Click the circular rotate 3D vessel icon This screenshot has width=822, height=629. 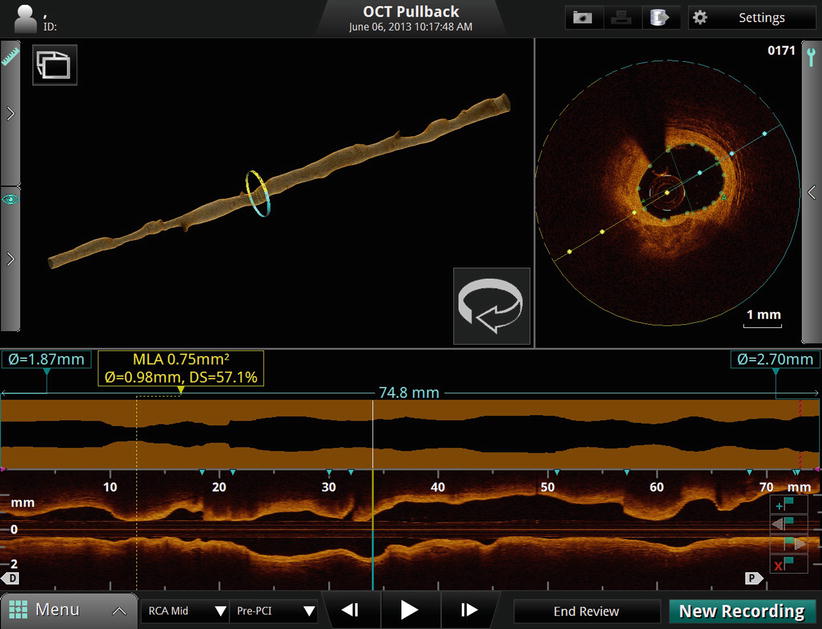tap(491, 306)
